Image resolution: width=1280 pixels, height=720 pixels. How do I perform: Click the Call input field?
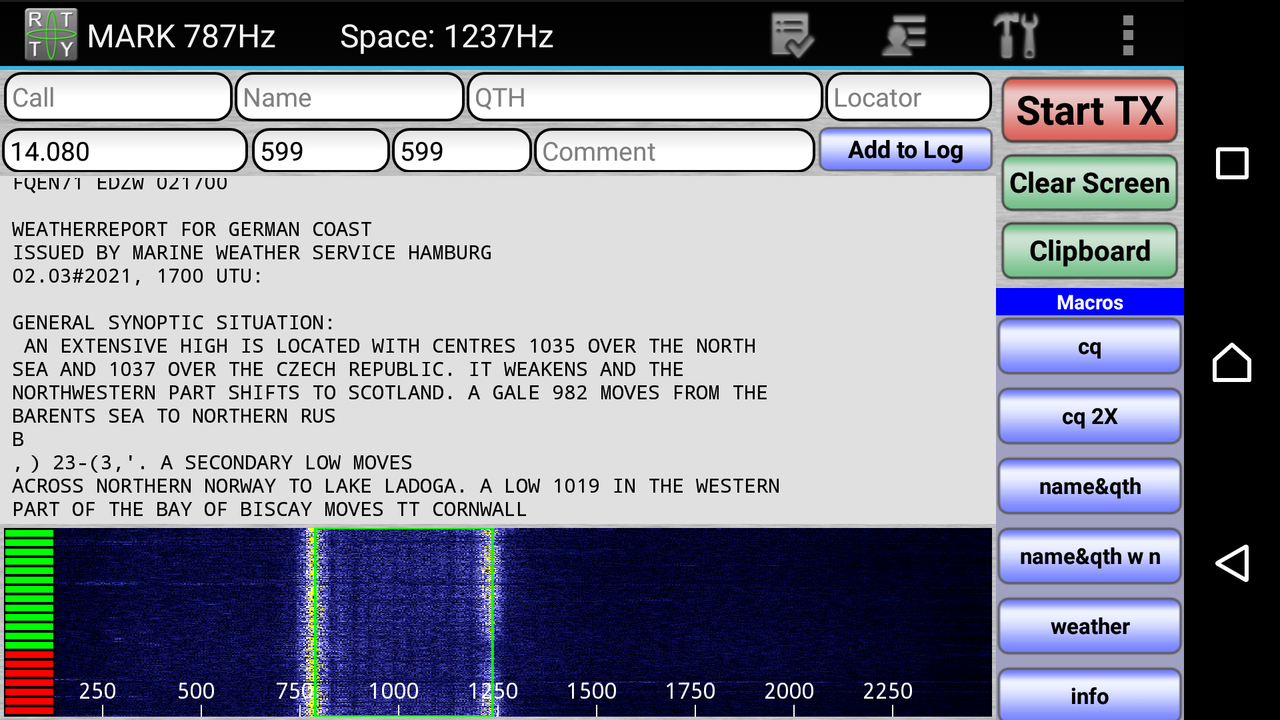coord(118,98)
